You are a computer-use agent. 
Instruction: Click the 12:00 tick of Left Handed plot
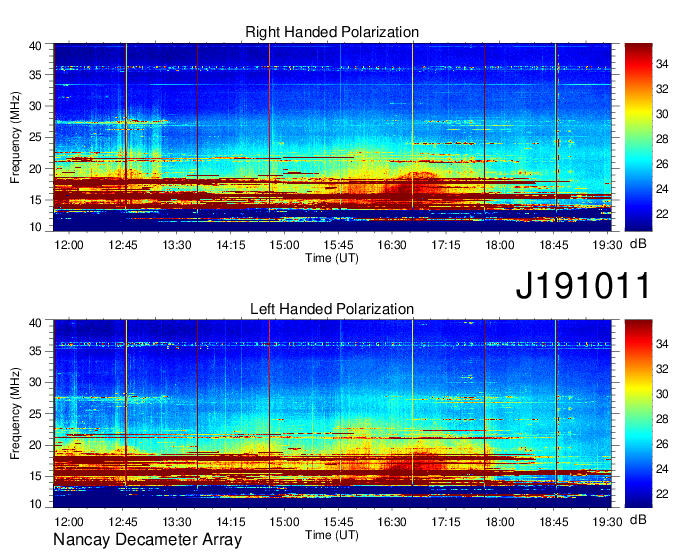pyautogui.click(x=69, y=522)
